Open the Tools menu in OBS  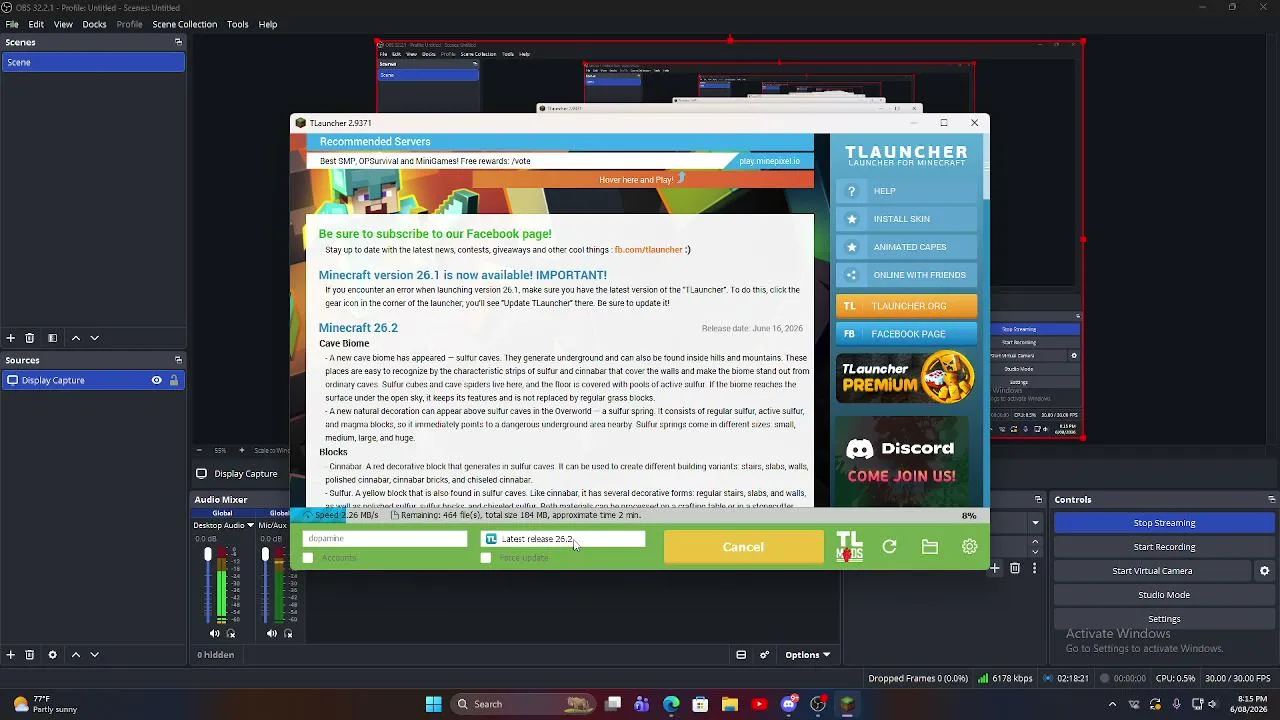(237, 24)
